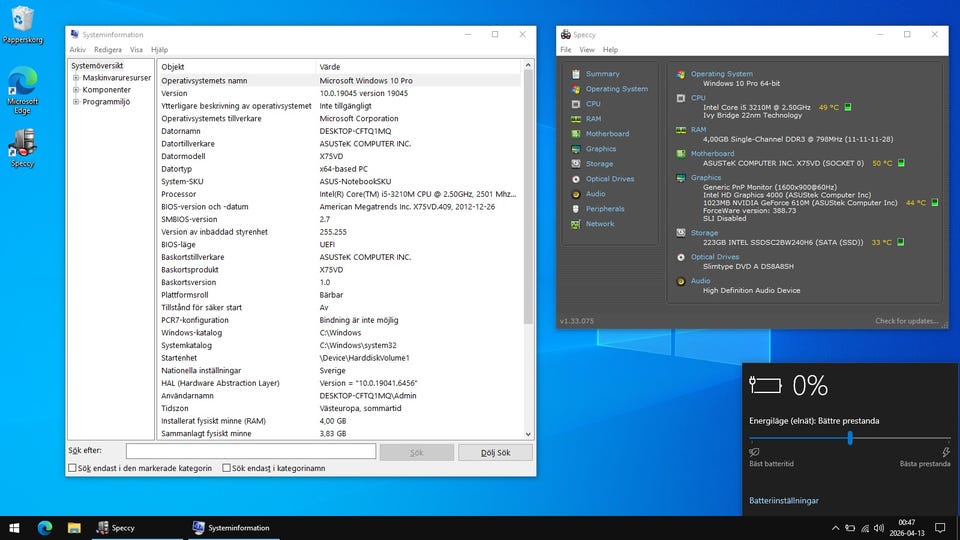Select the RAM sidebar icon in Speccy

576,119
